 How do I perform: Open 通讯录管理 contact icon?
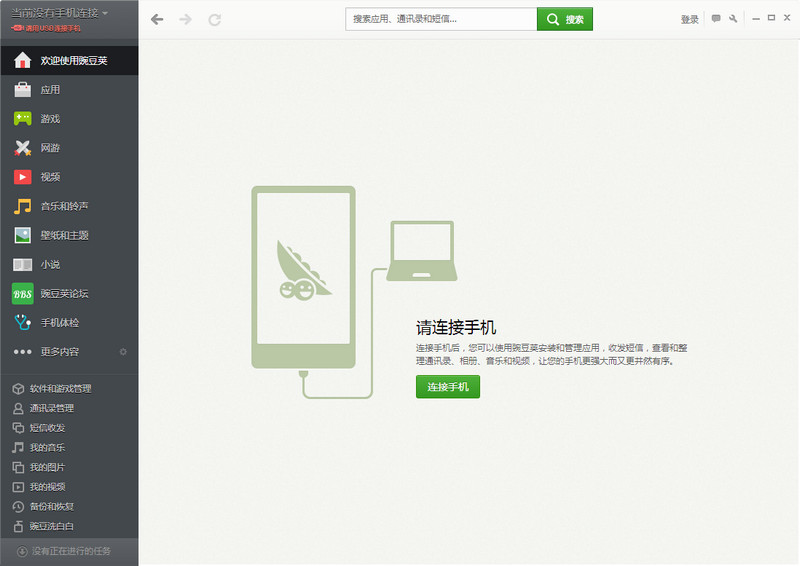[x=18, y=408]
